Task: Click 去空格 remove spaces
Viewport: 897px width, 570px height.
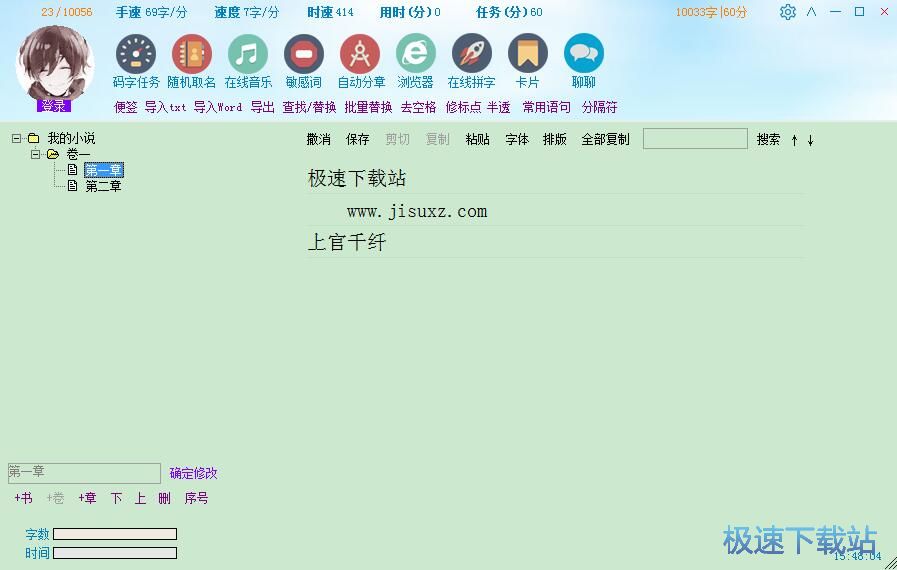Action: [x=418, y=107]
